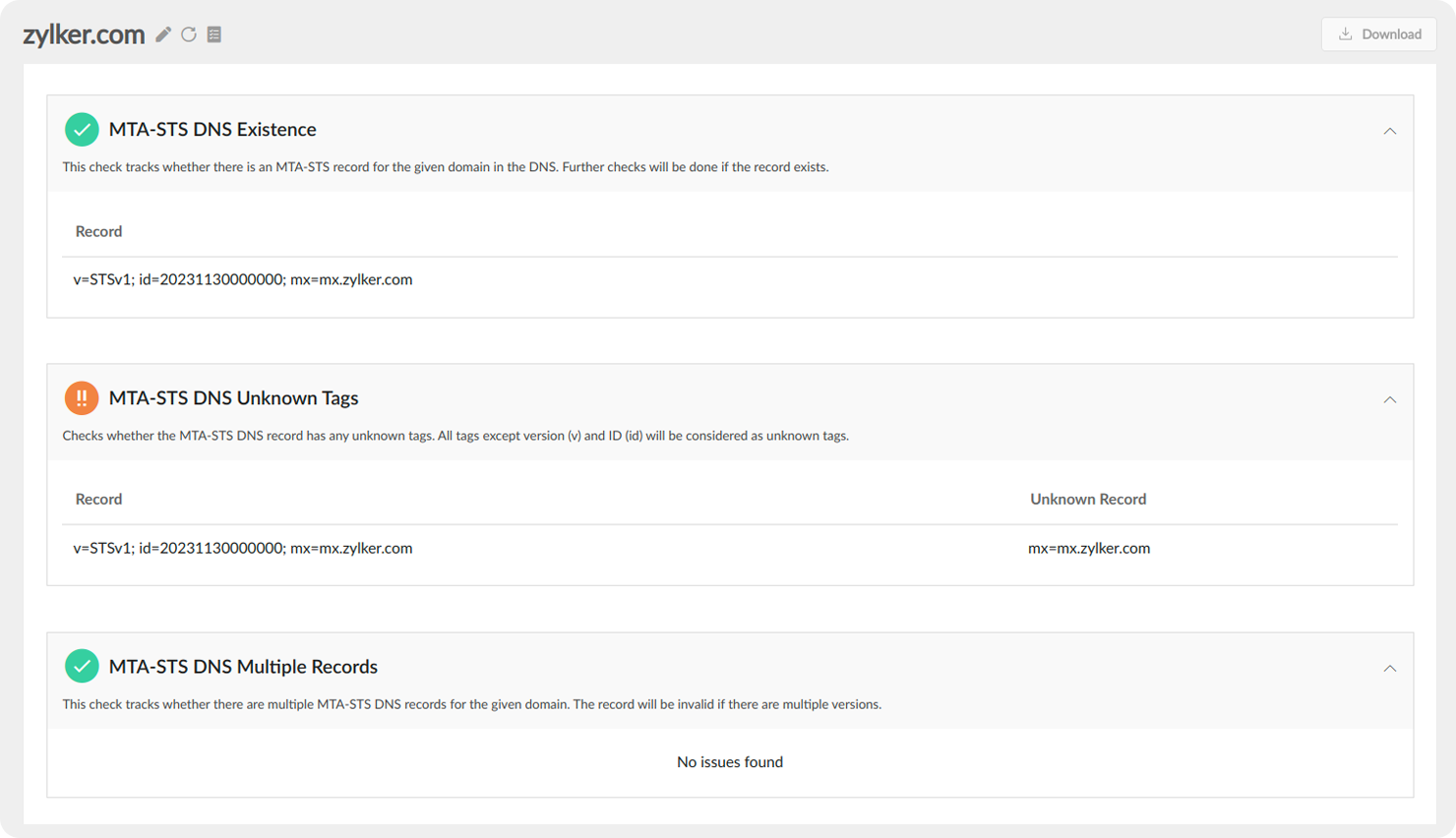Select the MTA-STS DNS Multiple Records heading

pos(243,667)
